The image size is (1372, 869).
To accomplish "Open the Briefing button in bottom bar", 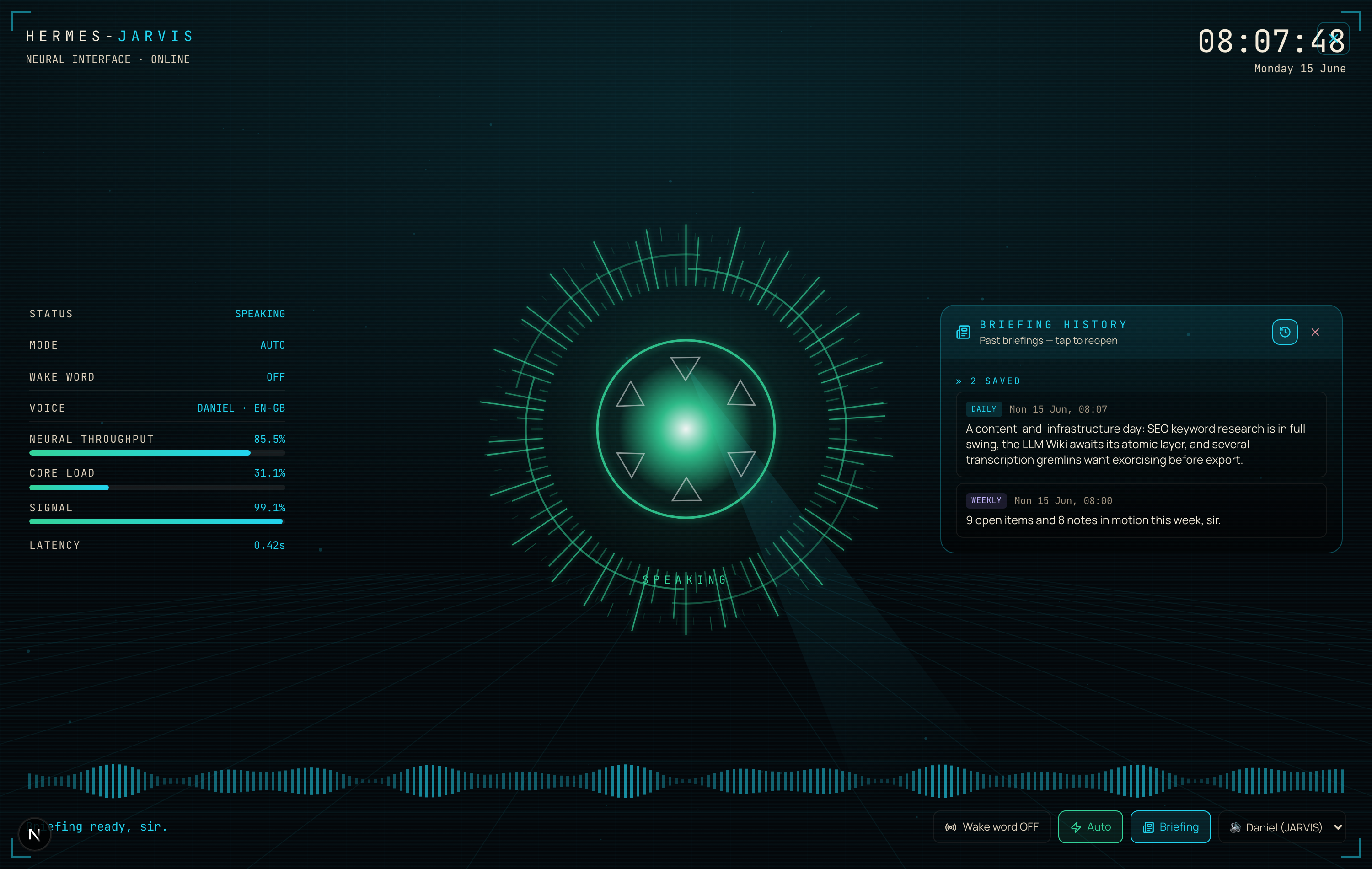I will tap(1170, 827).
